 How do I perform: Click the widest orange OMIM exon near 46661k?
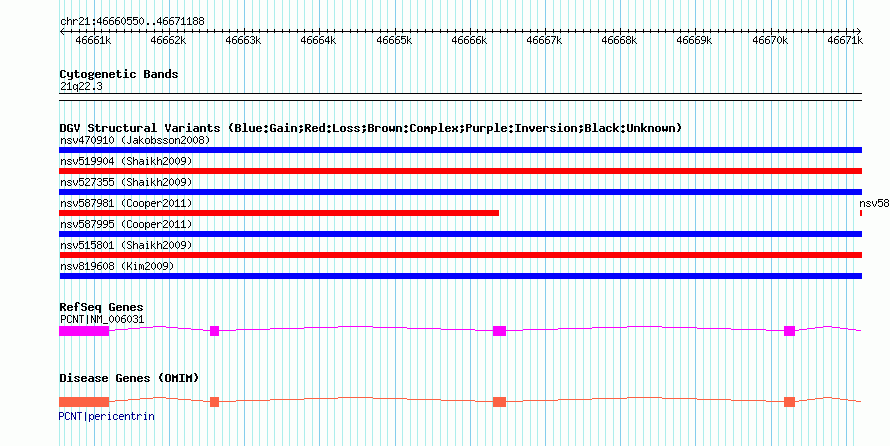point(84,402)
